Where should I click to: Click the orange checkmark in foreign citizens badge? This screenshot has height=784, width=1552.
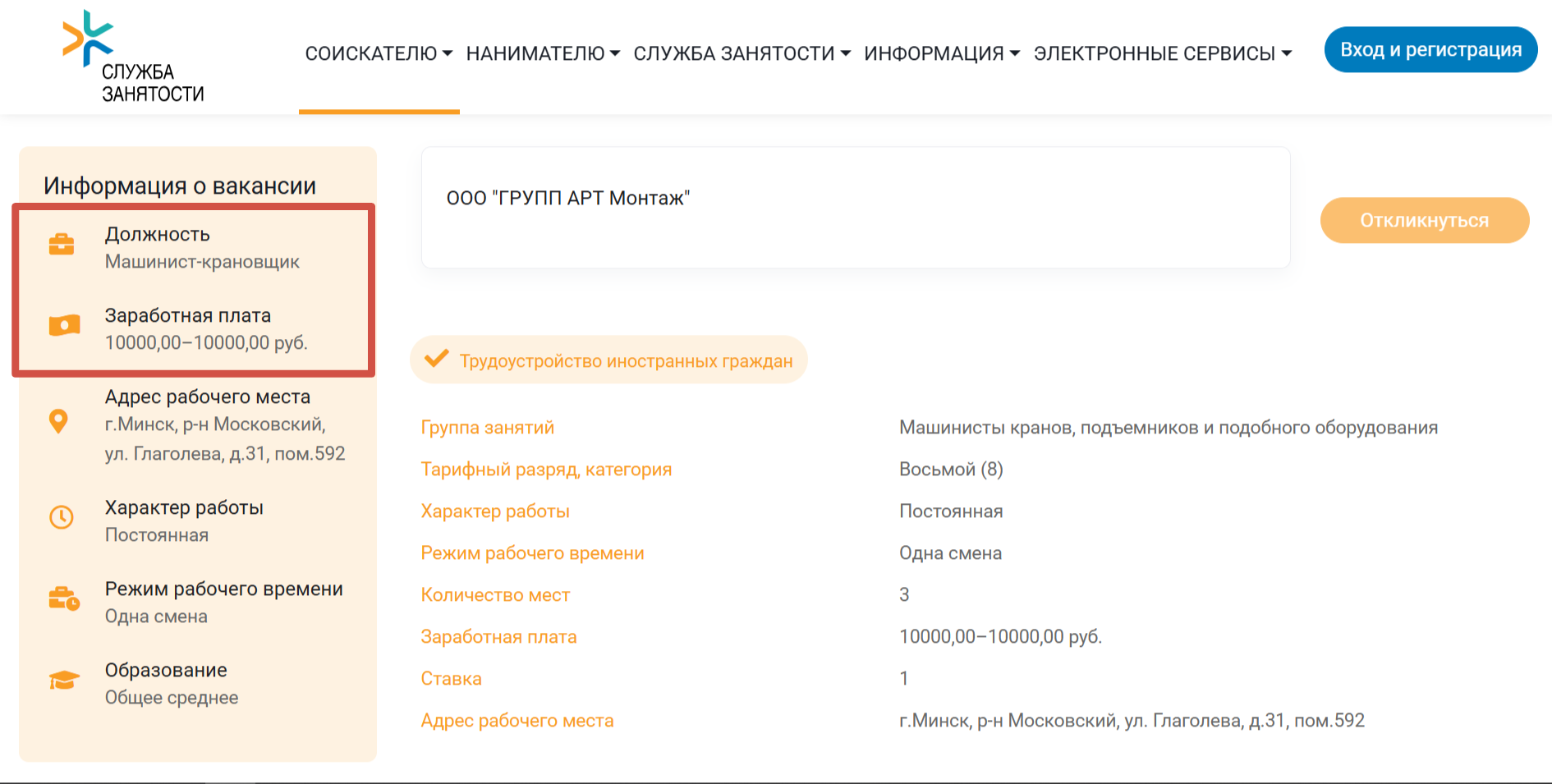[x=436, y=359]
